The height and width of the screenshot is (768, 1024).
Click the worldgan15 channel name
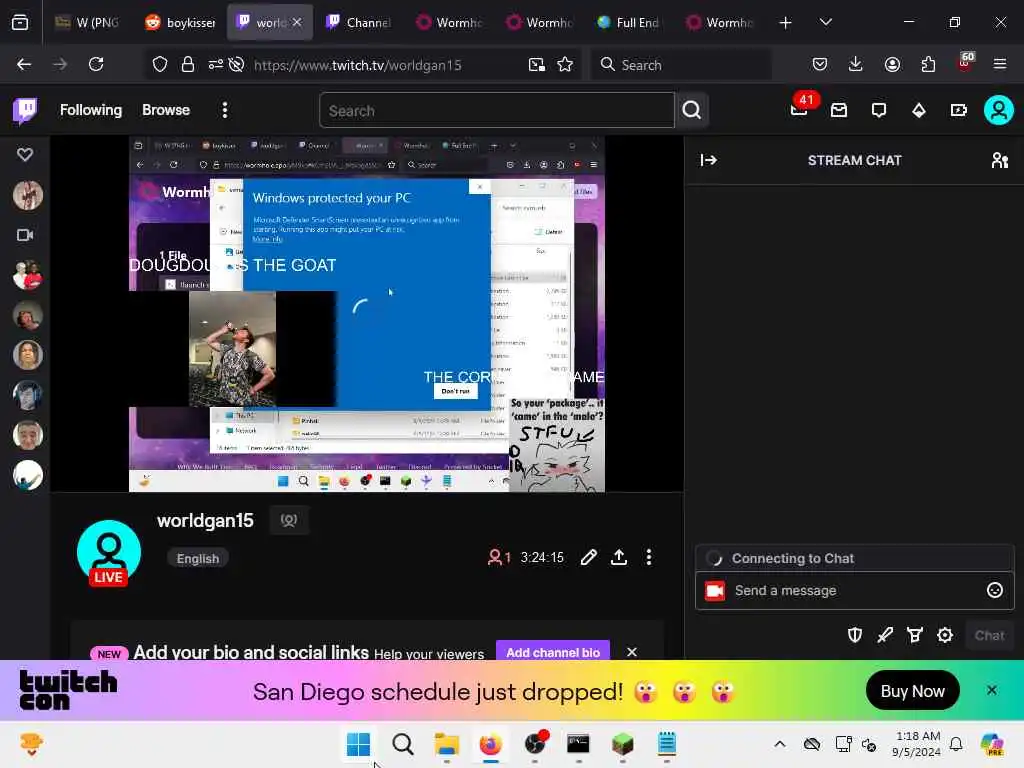pos(205,520)
